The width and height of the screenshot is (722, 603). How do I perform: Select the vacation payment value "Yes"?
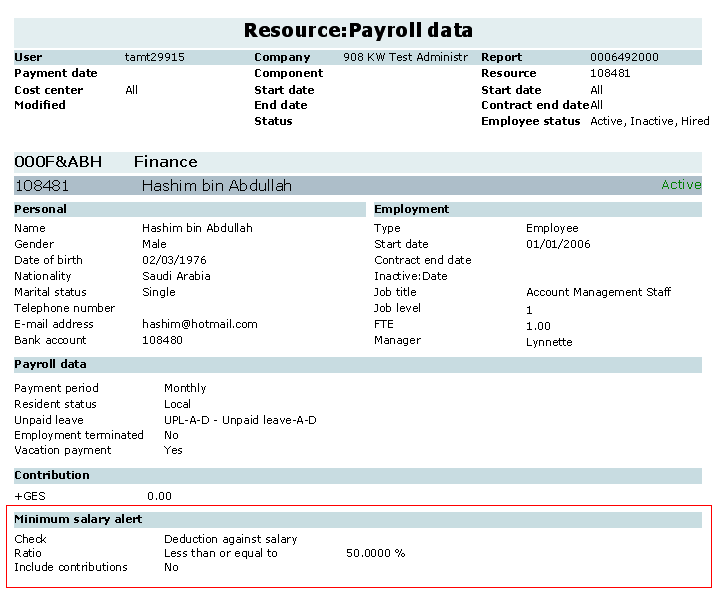click(x=173, y=450)
